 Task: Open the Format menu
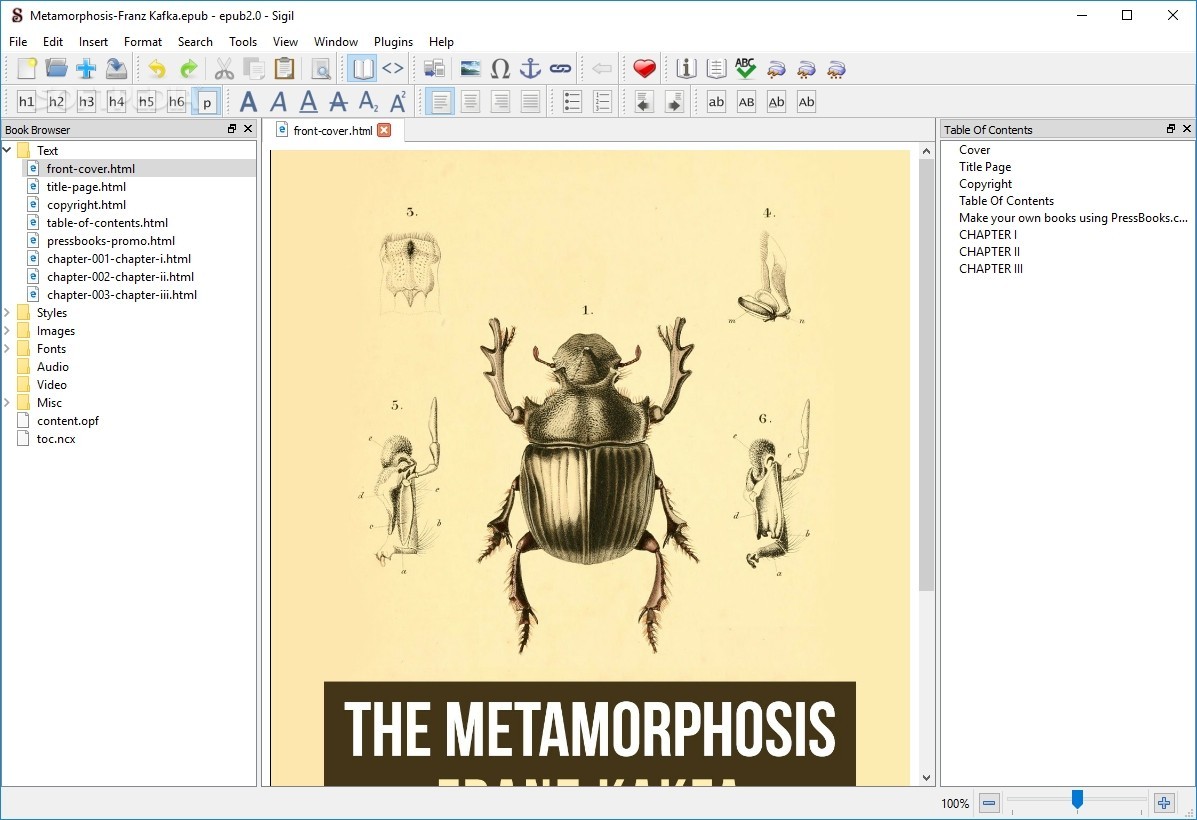[143, 41]
